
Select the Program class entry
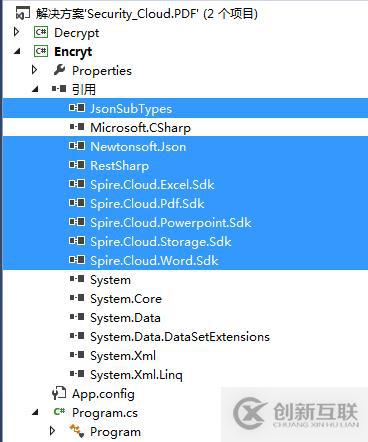point(115,432)
